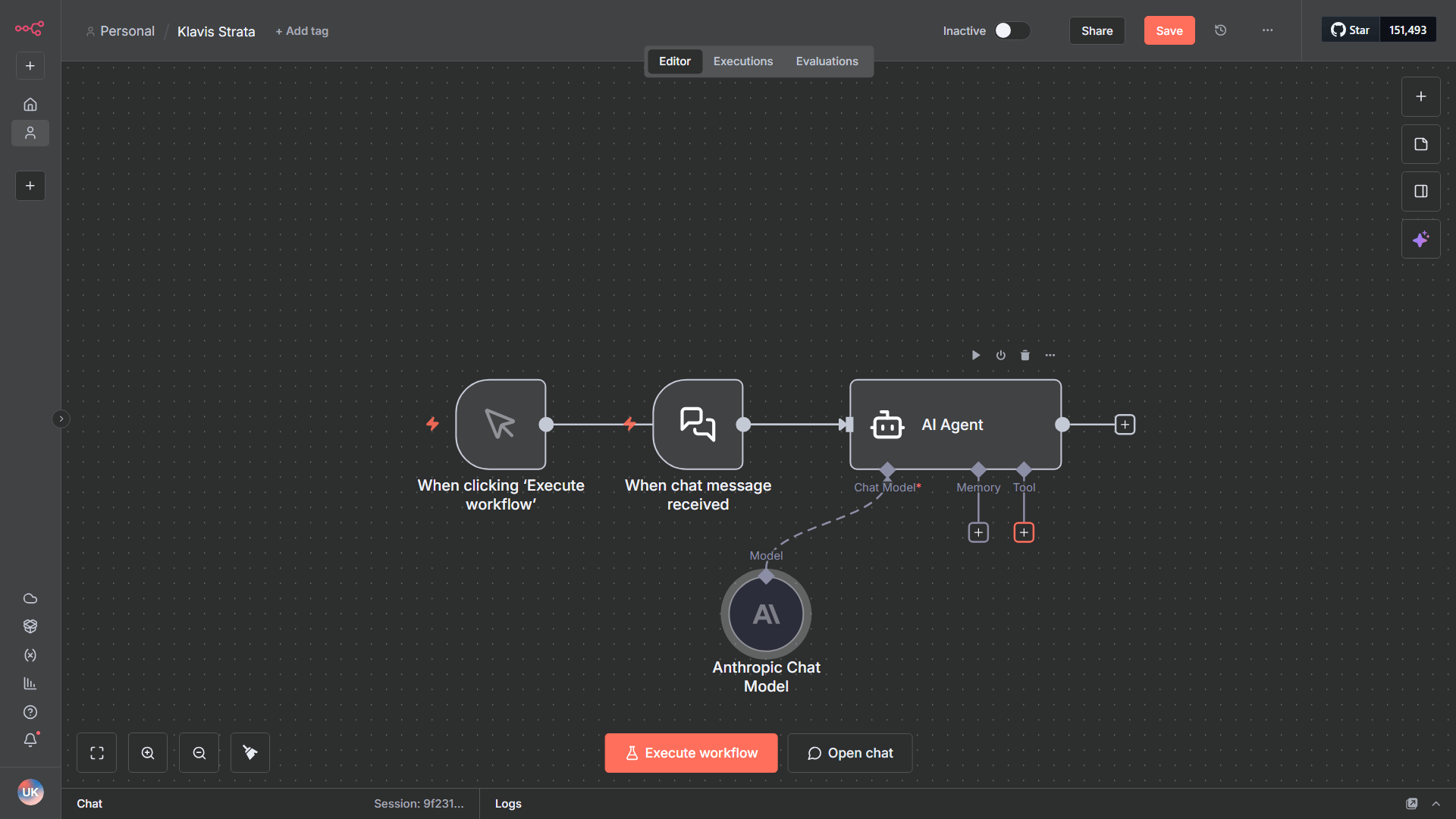Open Templates with the box icon

[x=30, y=626]
